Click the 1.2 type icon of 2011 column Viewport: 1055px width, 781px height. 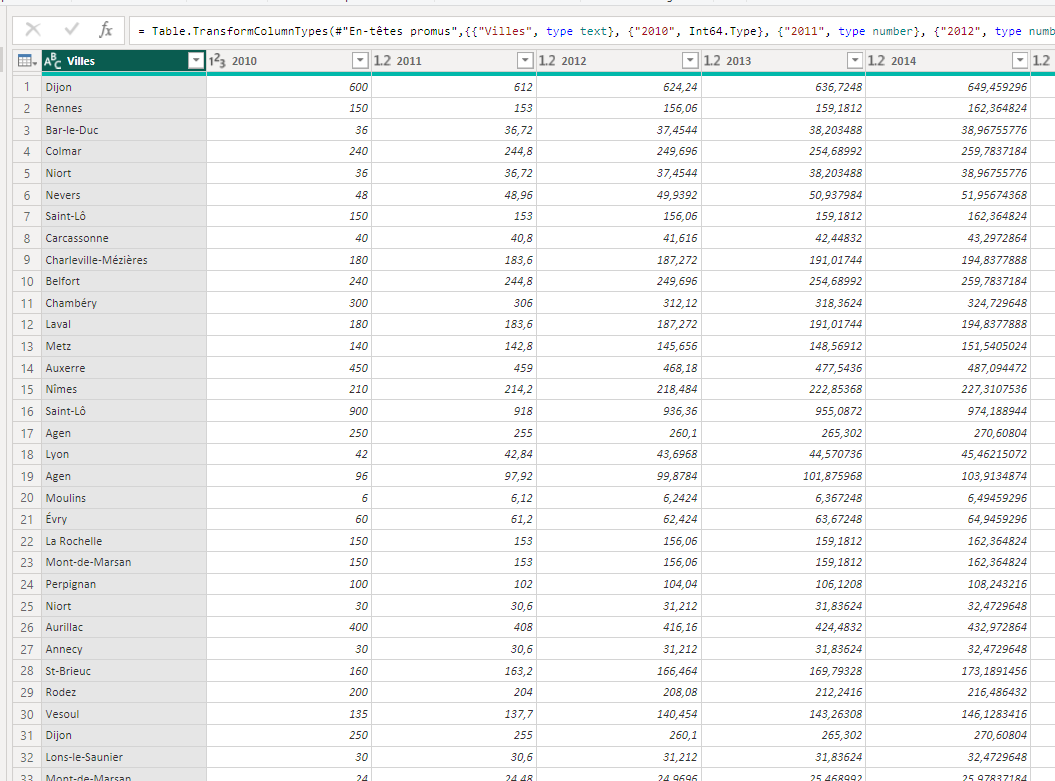click(382, 61)
